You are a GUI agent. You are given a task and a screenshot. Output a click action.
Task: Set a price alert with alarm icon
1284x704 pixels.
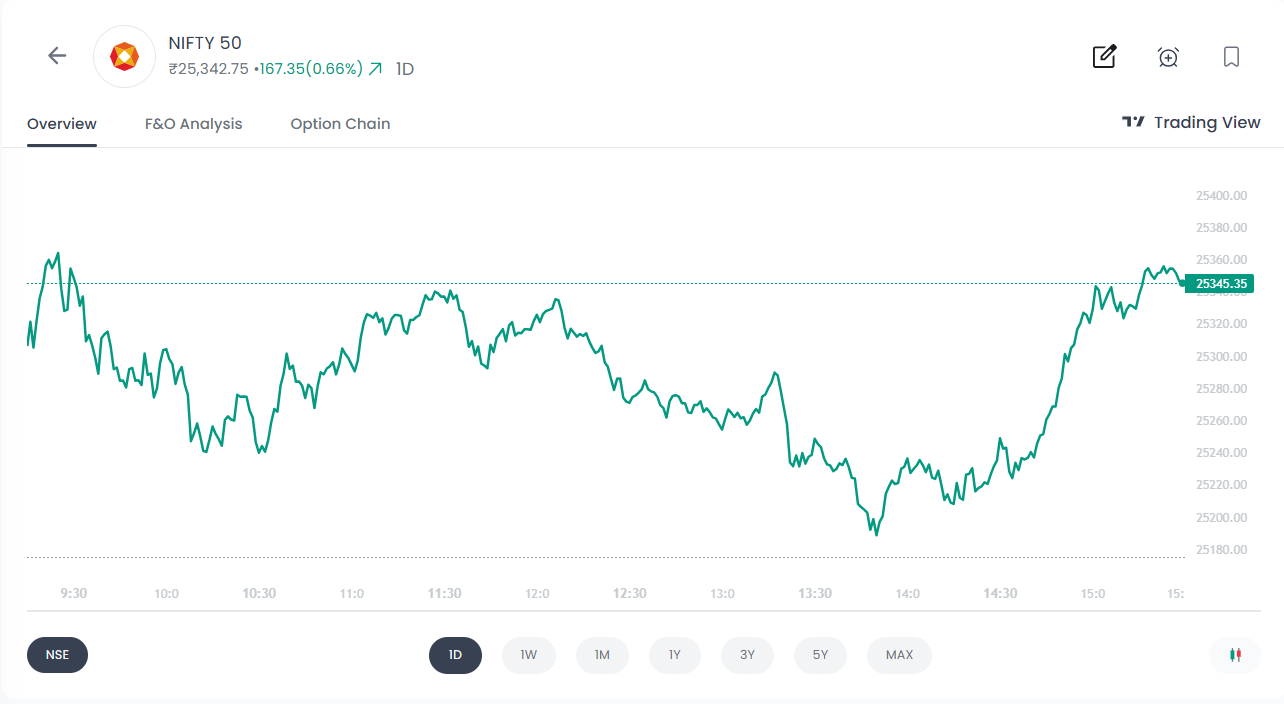point(1168,57)
